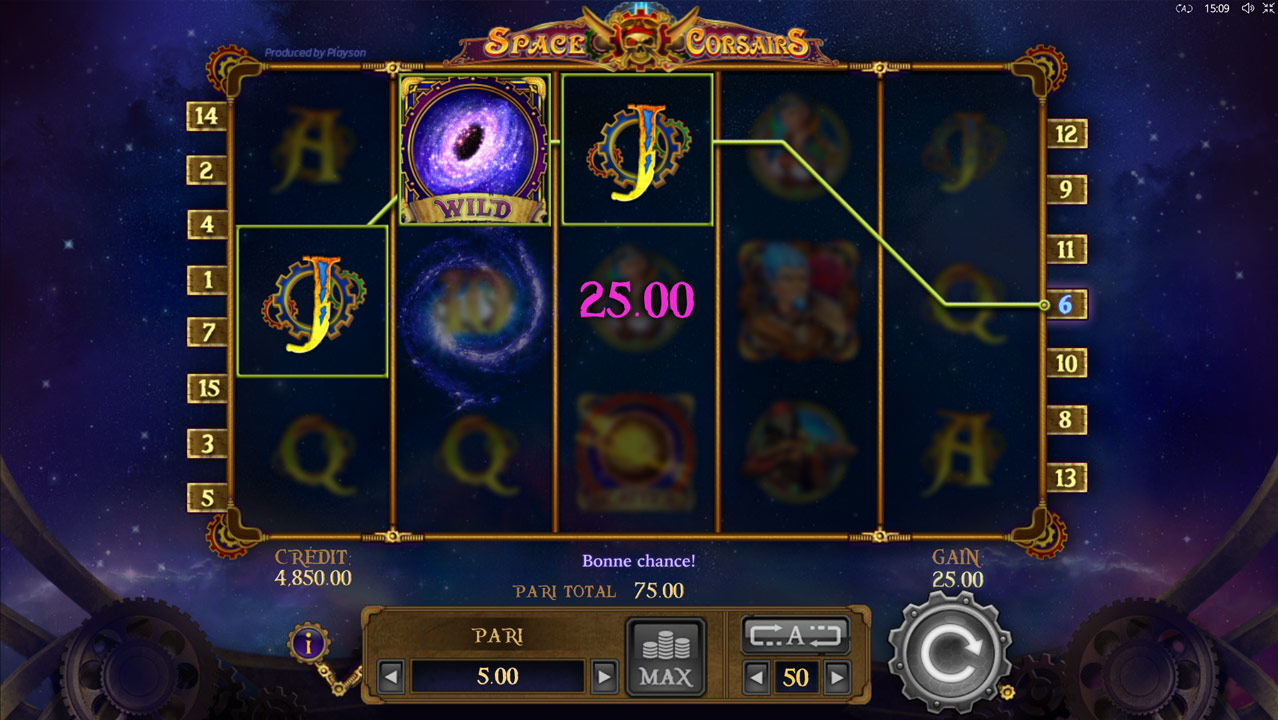Click the J symbol on first reel
Image resolution: width=1278 pixels, height=720 pixels.
(x=312, y=301)
